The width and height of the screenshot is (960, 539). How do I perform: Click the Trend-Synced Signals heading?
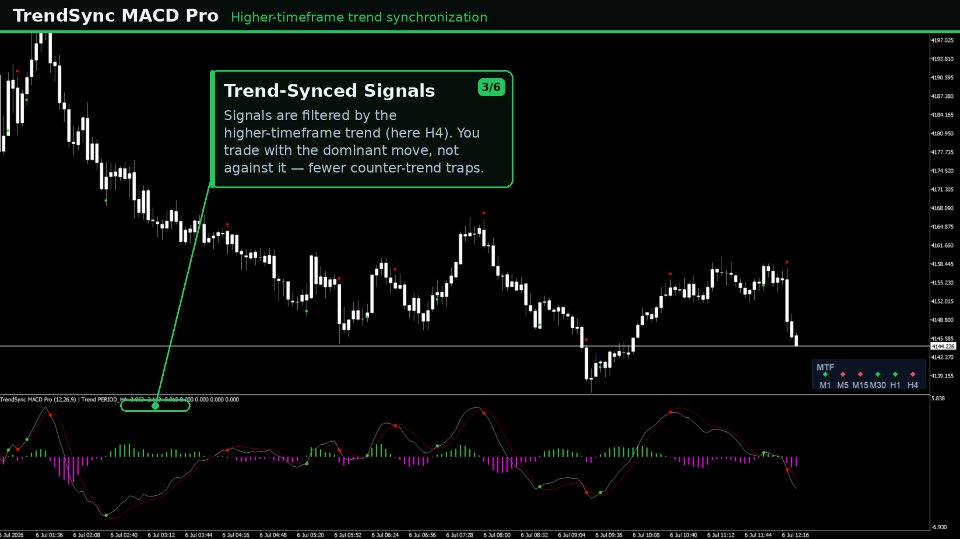point(329,91)
